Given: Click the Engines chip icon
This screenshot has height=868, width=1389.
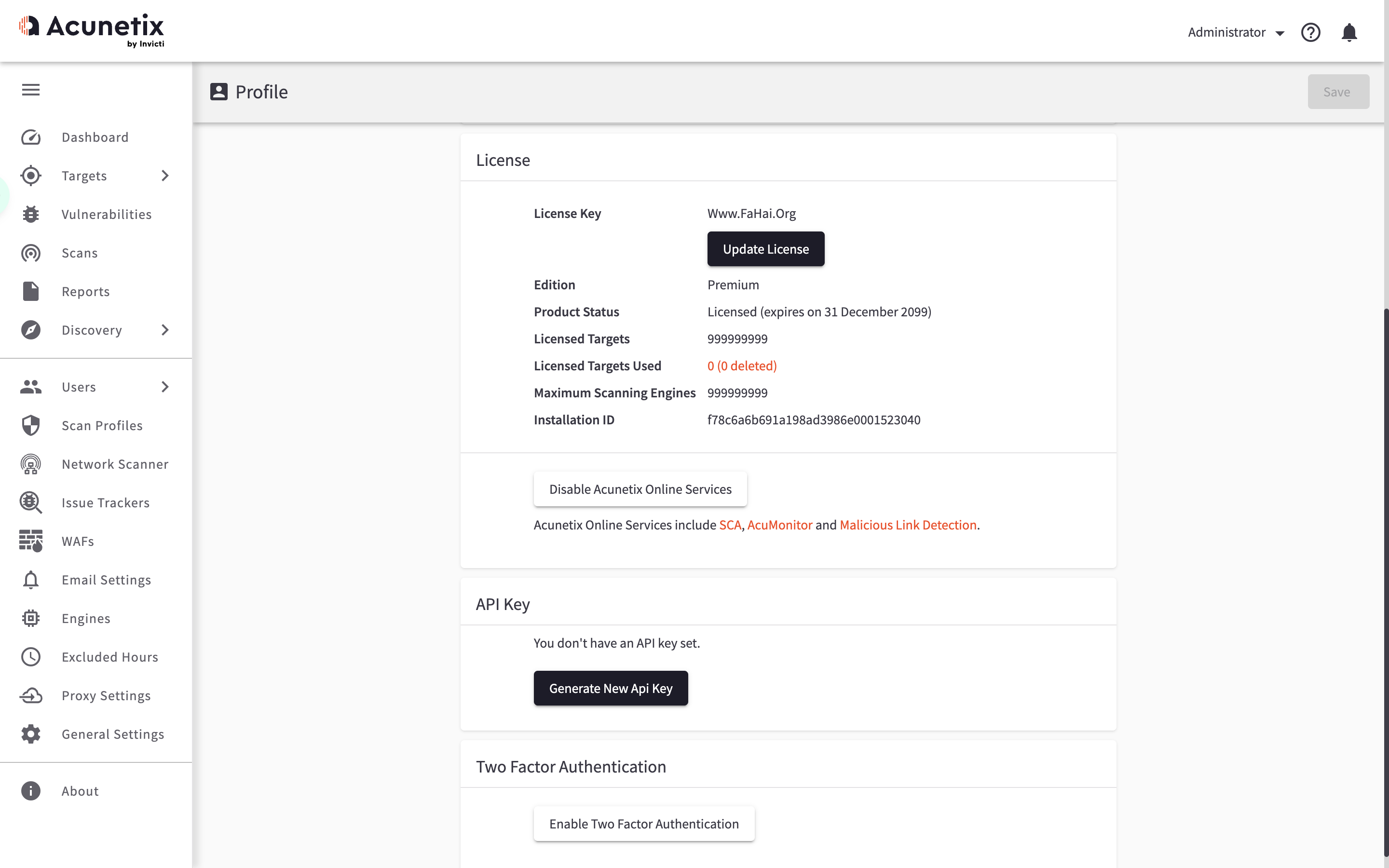Looking at the screenshot, I should click(x=30, y=618).
